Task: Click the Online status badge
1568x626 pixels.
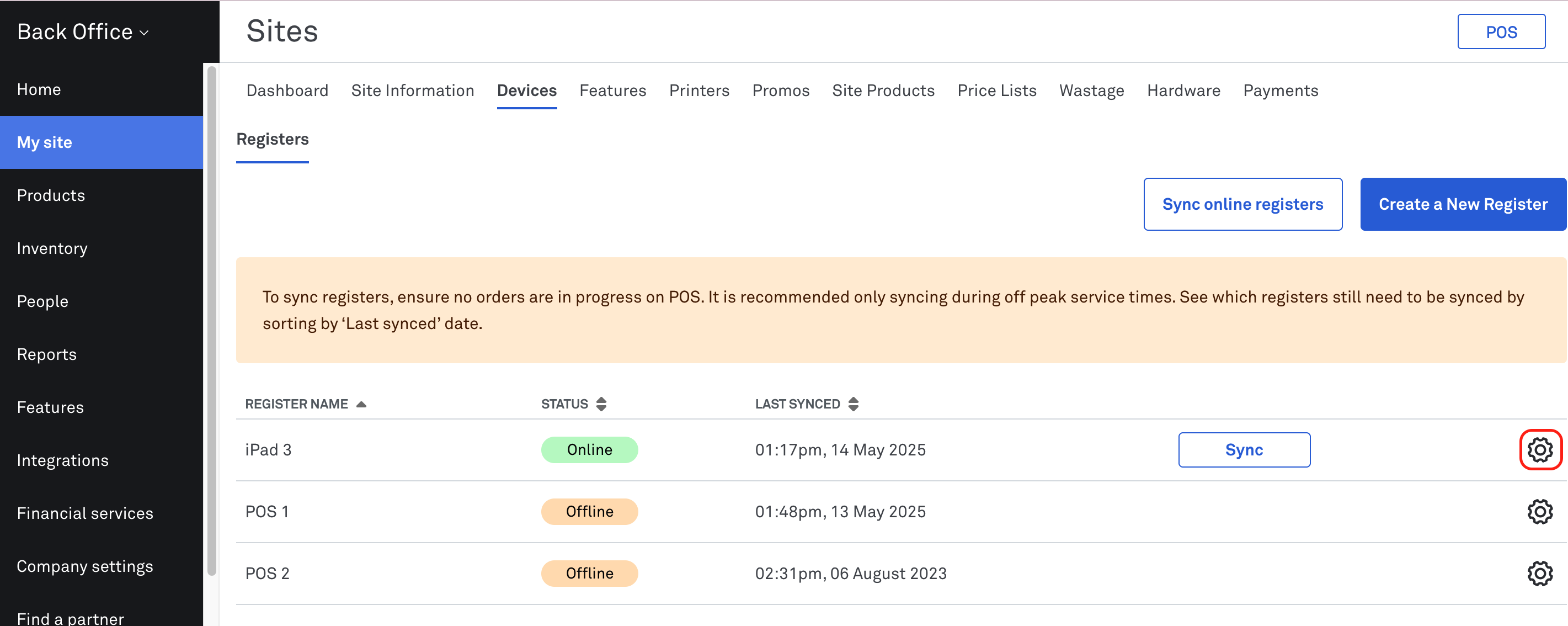Action: pyautogui.click(x=589, y=449)
